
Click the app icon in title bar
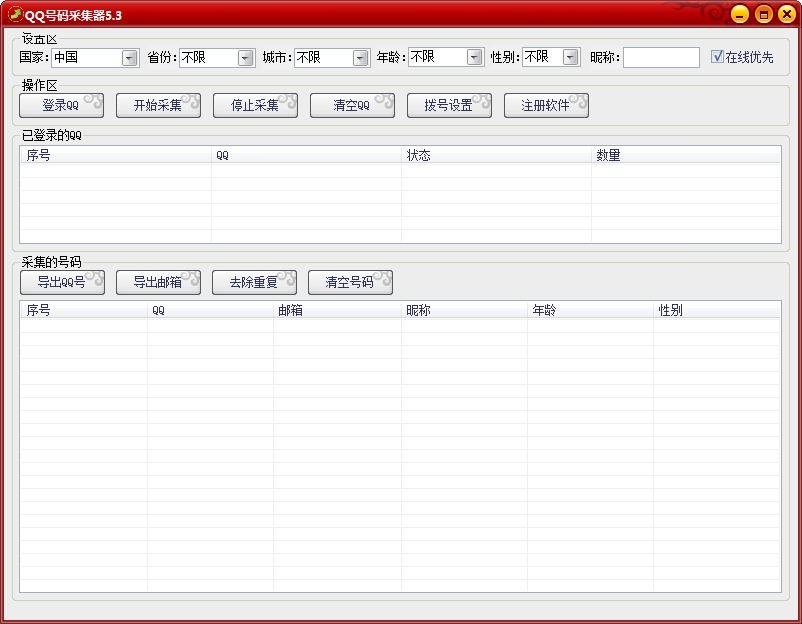click(x=15, y=14)
